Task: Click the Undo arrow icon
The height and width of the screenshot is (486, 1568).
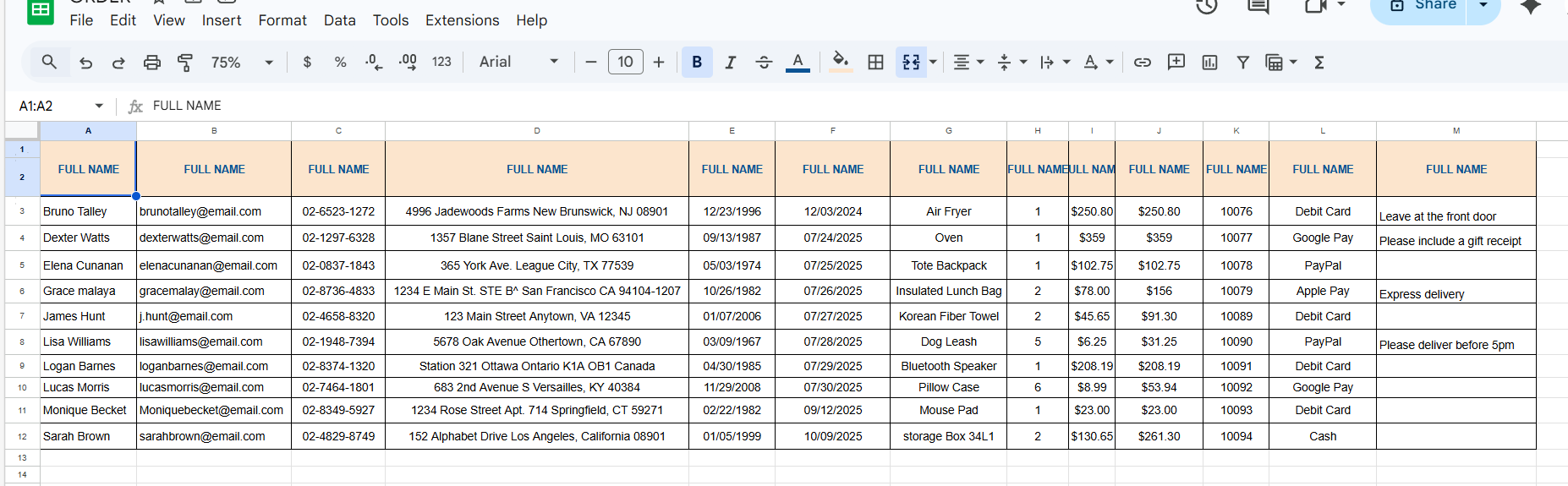Action: 85,63
